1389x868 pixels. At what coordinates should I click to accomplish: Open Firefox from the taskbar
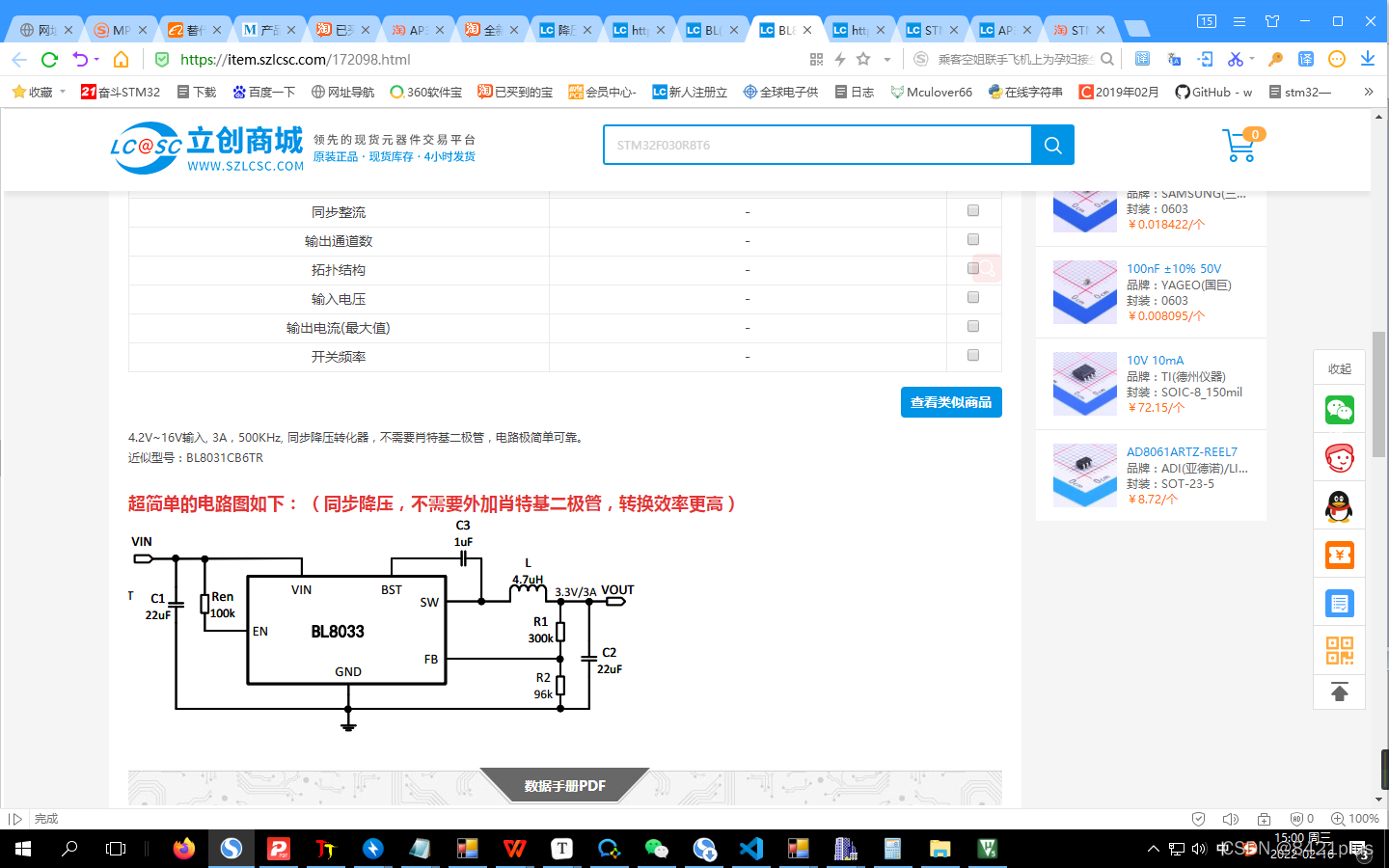pyautogui.click(x=183, y=849)
